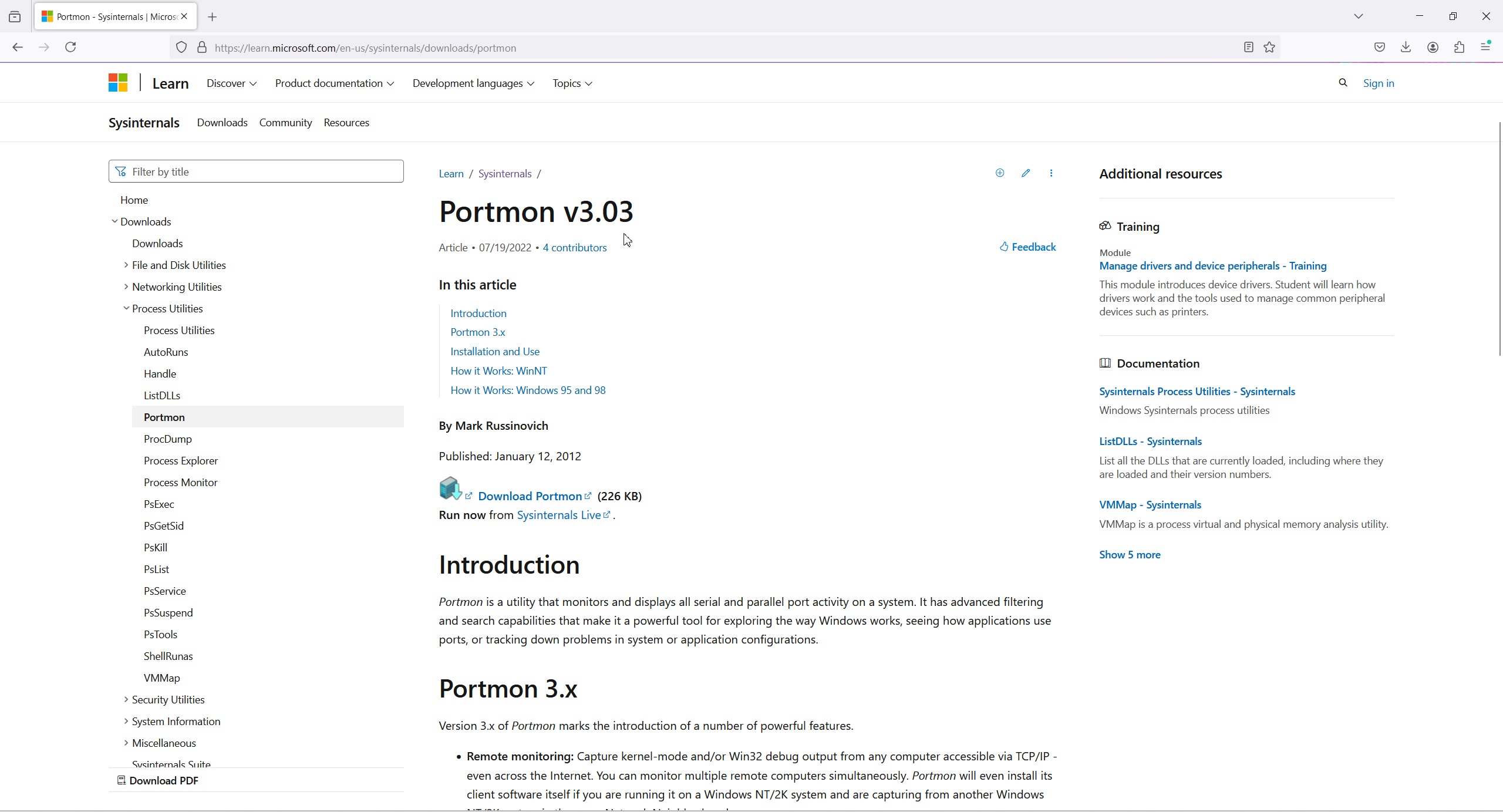Click the add to collection plus icon
The image size is (1503, 812).
(x=1000, y=173)
